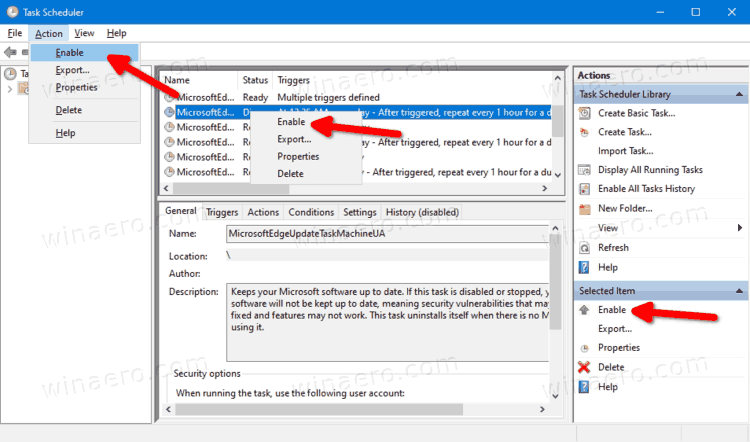Select Enable in the task context menu

point(306,122)
